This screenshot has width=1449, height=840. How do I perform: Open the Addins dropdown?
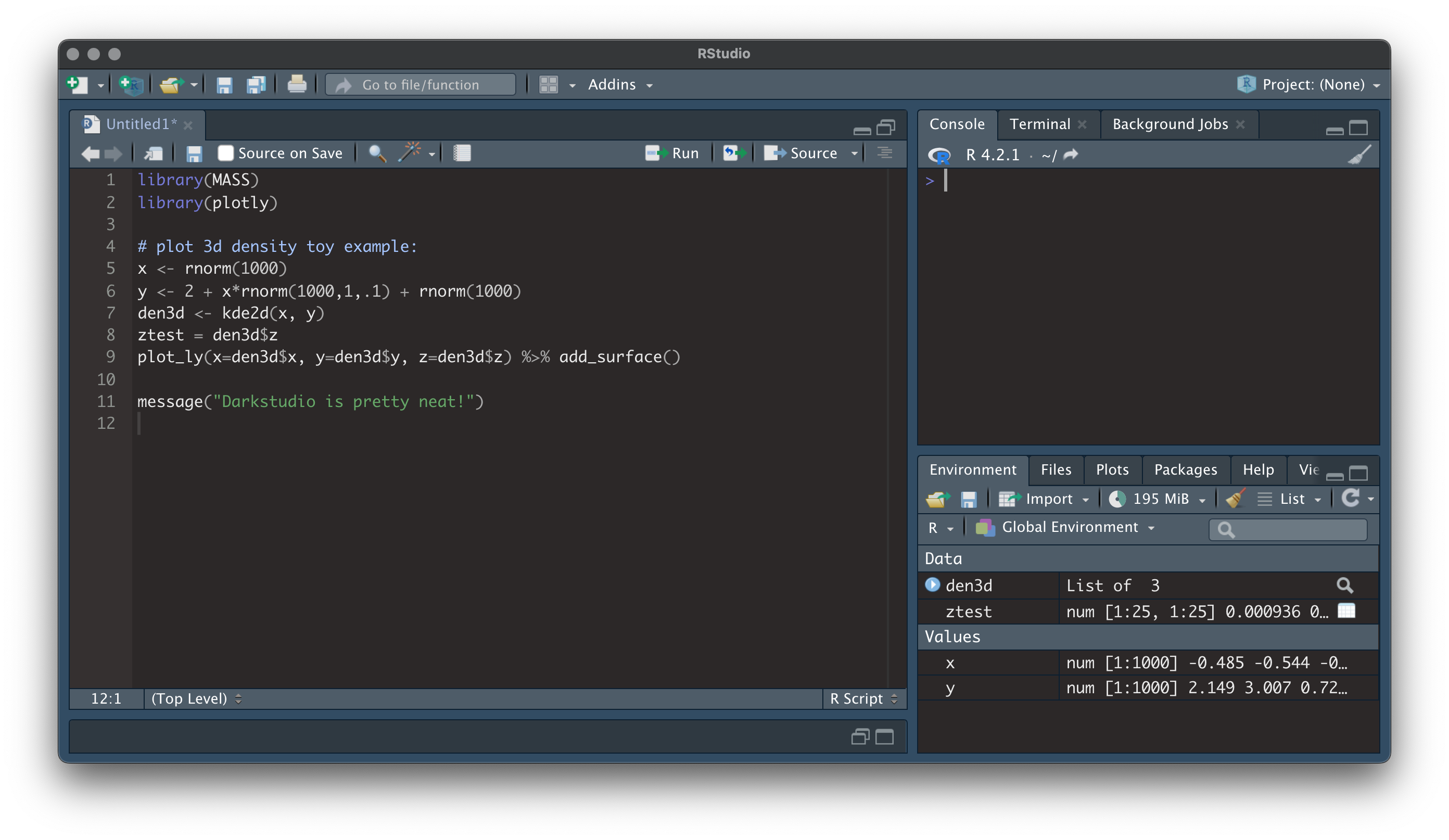(620, 84)
